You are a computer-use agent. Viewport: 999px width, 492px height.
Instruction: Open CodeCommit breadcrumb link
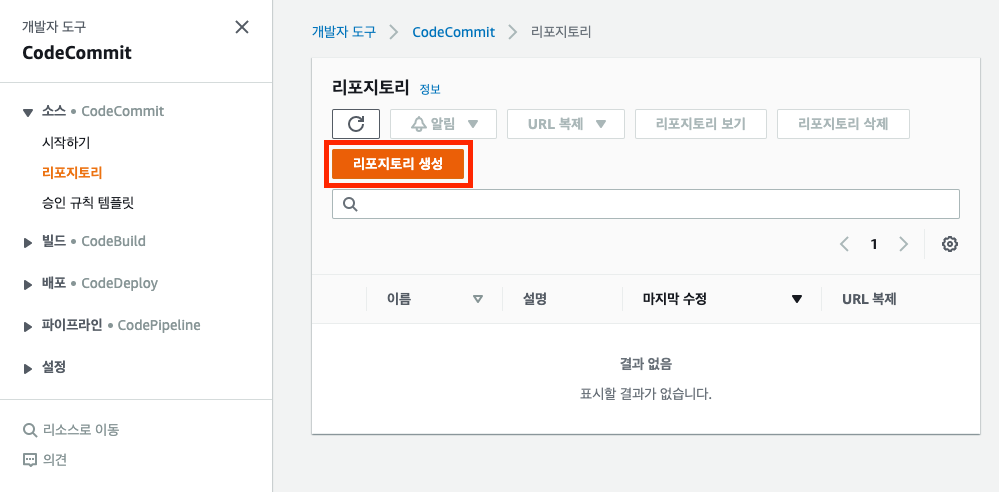pyautogui.click(x=454, y=32)
